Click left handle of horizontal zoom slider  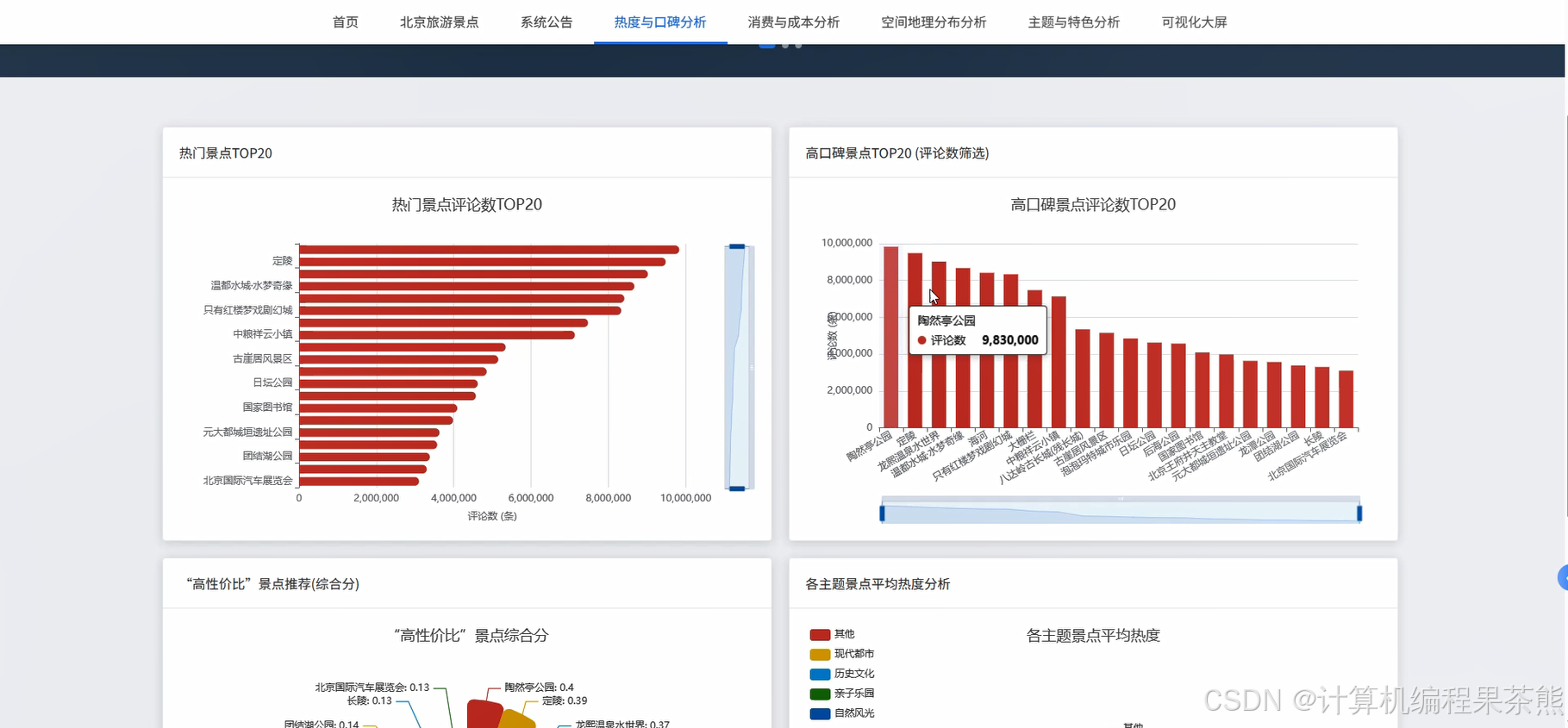point(882,513)
